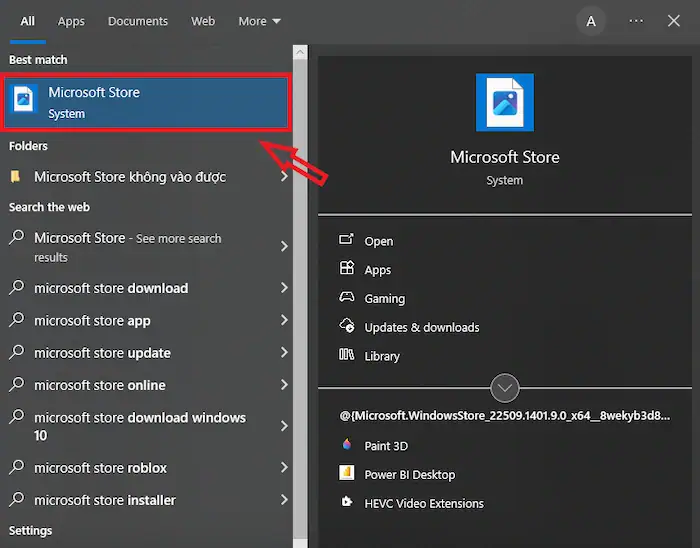
Task: Select web suggestion microsoft store online
Action: [100, 385]
